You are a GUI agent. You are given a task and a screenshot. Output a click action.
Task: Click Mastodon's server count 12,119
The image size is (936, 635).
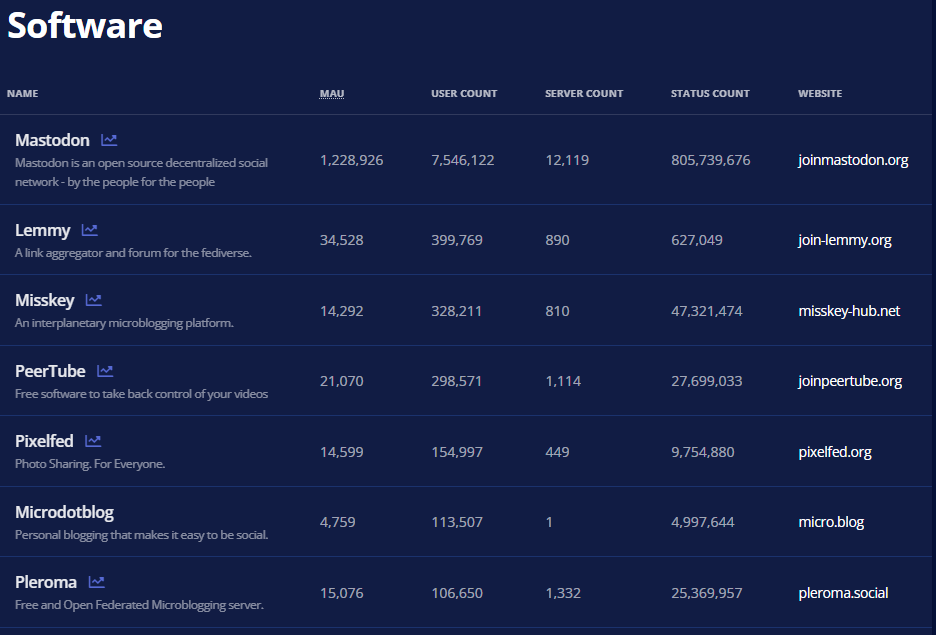tap(567, 160)
